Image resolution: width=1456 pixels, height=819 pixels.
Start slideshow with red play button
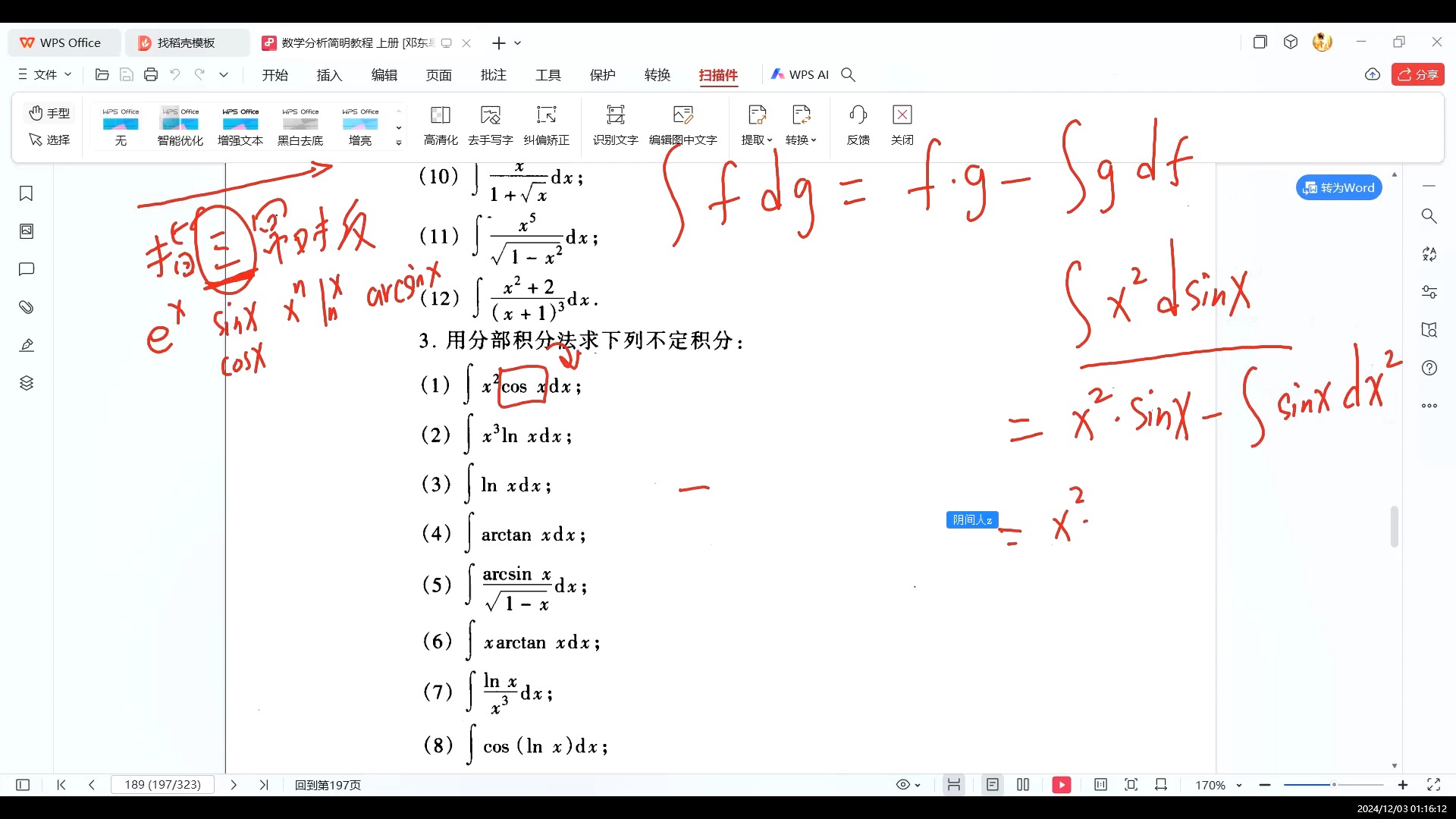click(1061, 785)
